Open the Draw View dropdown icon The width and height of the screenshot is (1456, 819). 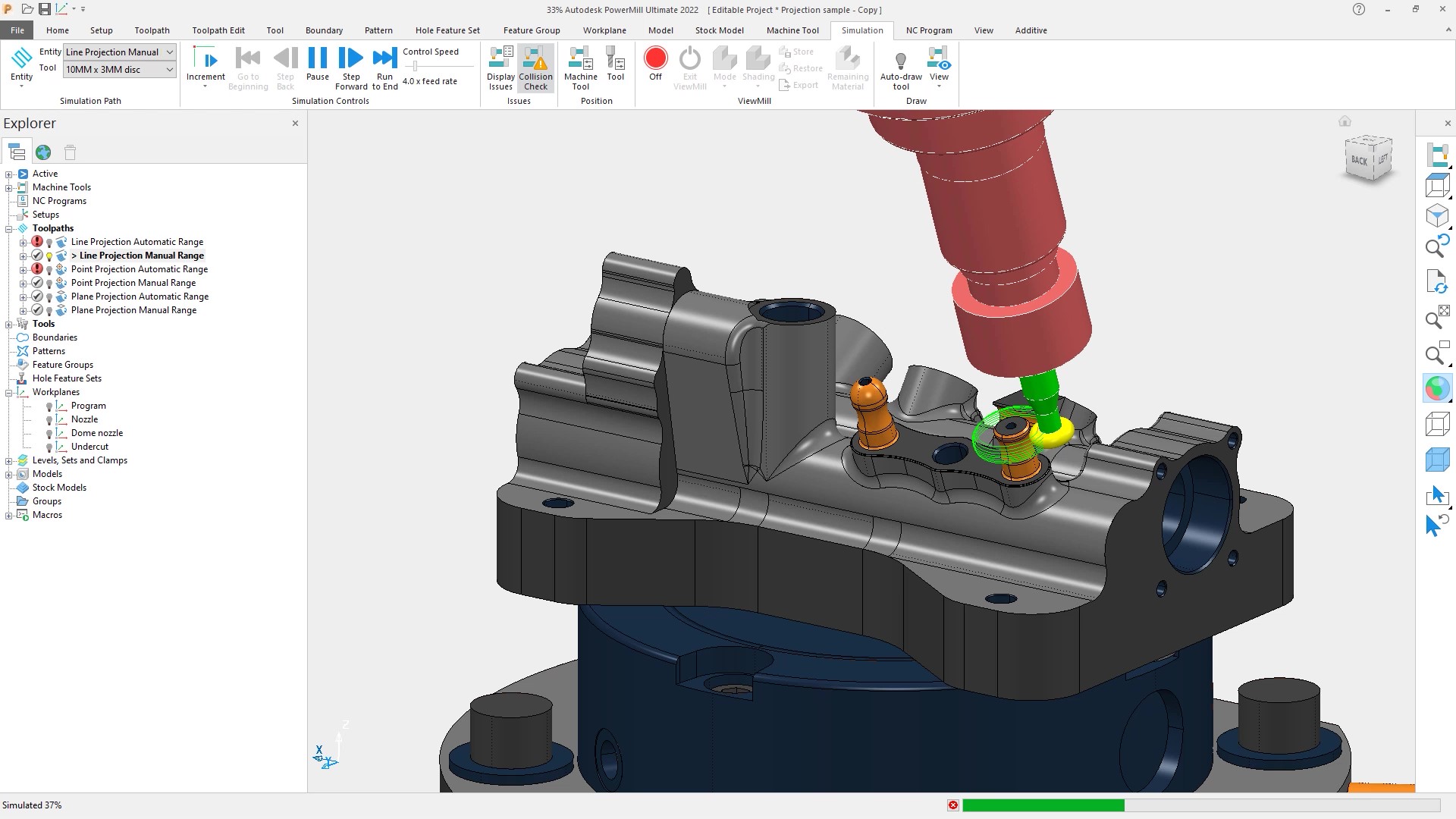[x=939, y=68]
